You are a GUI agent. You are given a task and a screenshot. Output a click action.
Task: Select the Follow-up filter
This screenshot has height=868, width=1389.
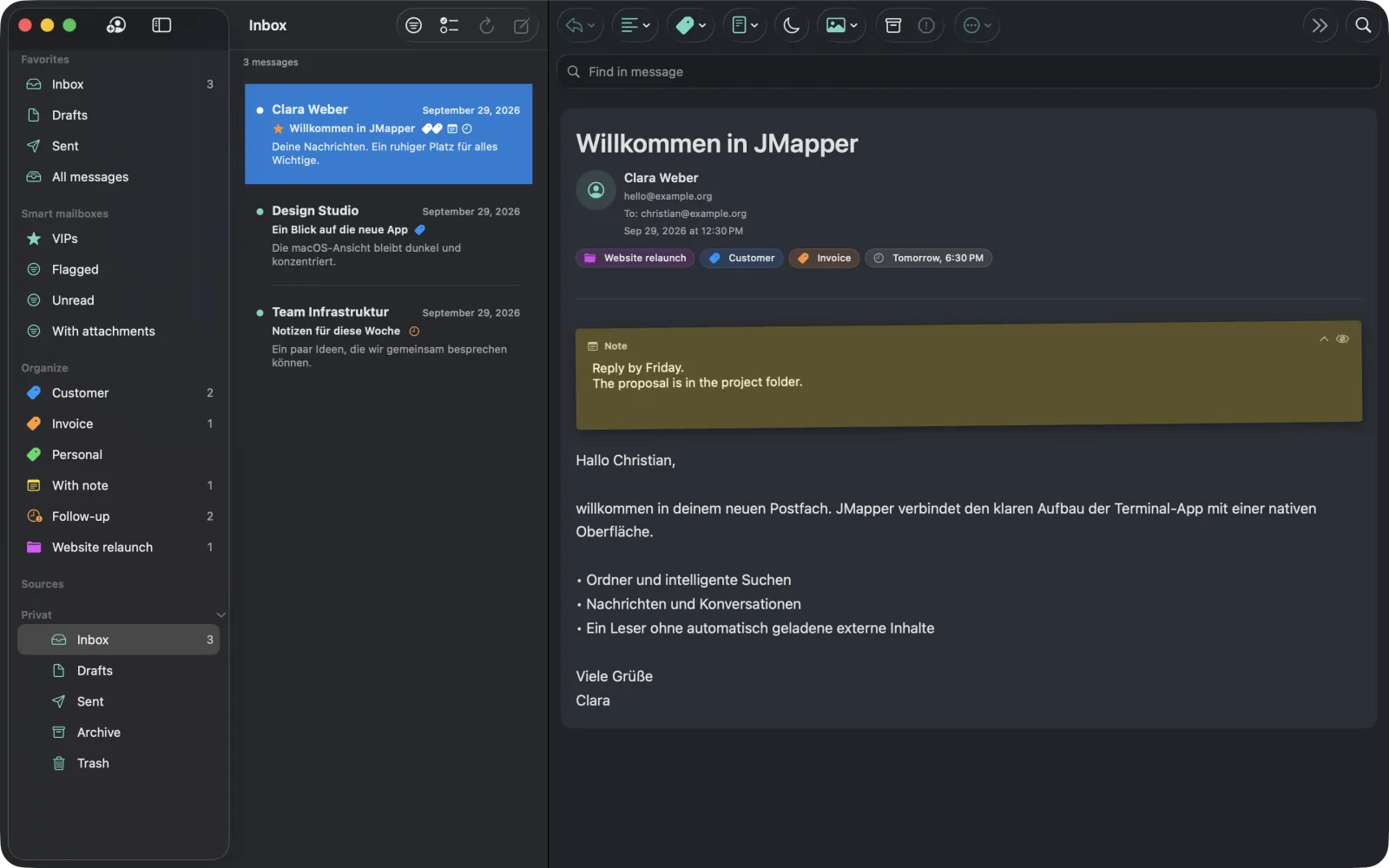click(x=119, y=516)
